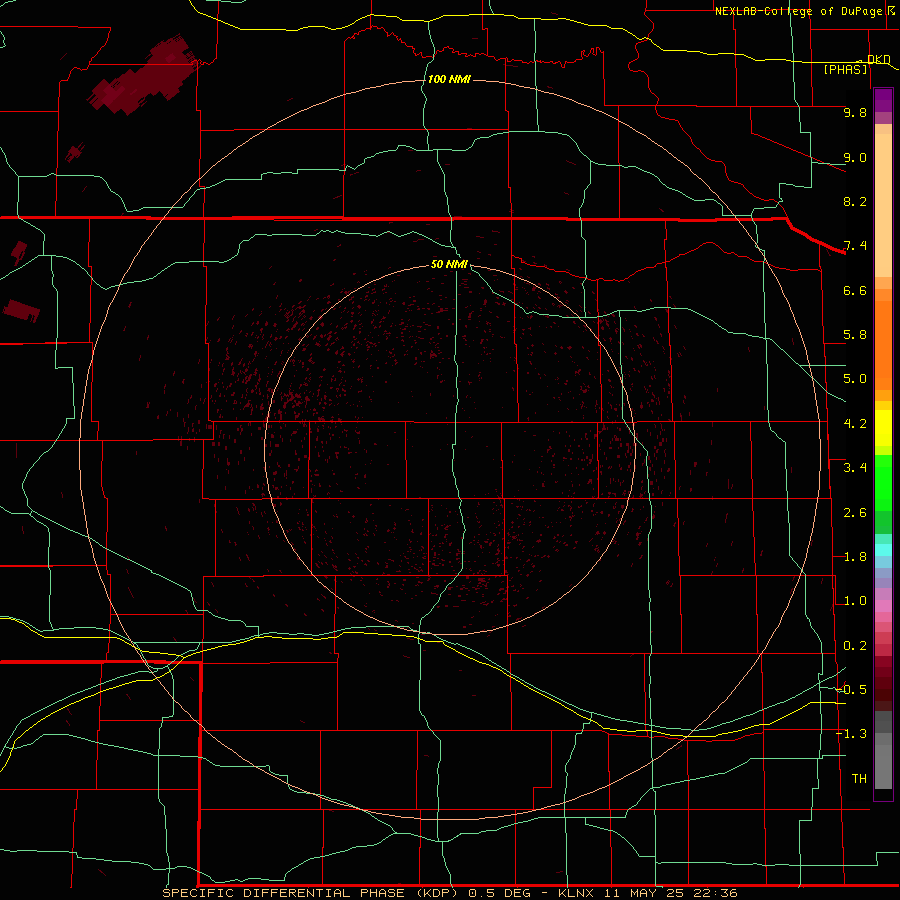Click the 11 MAY 25 22:36 timestamp
Image resolution: width=900 pixels, height=900 pixels.
pos(670,893)
